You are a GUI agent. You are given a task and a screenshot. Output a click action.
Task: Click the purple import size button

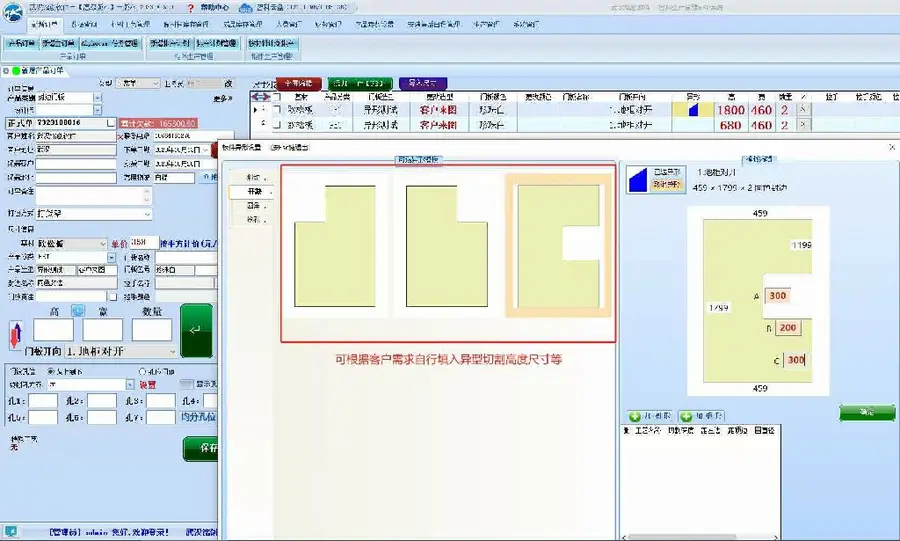[x=422, y=83]
